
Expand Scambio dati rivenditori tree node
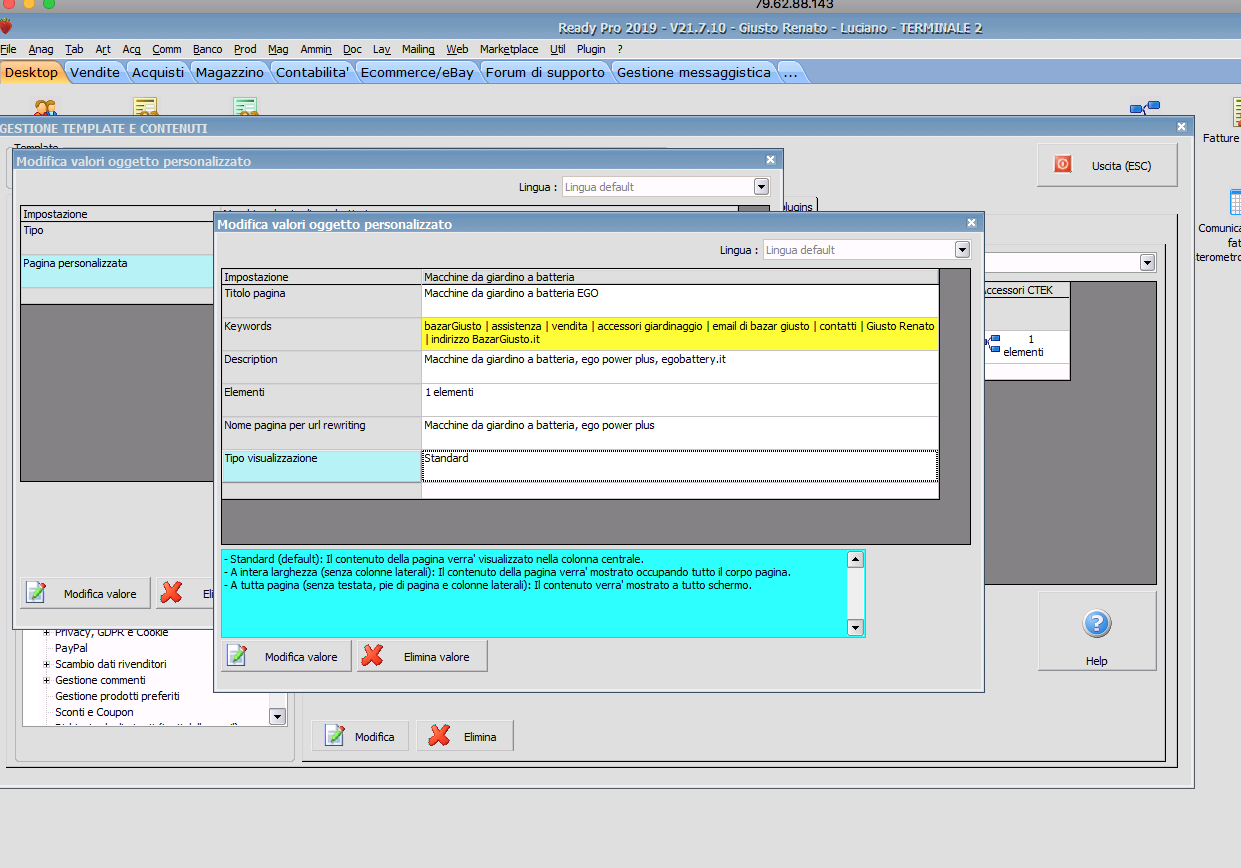(x=46, y=664)
